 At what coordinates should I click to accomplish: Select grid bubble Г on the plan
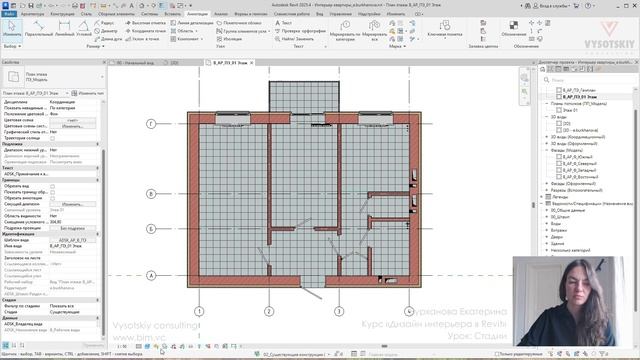click(x=151, y=123)
